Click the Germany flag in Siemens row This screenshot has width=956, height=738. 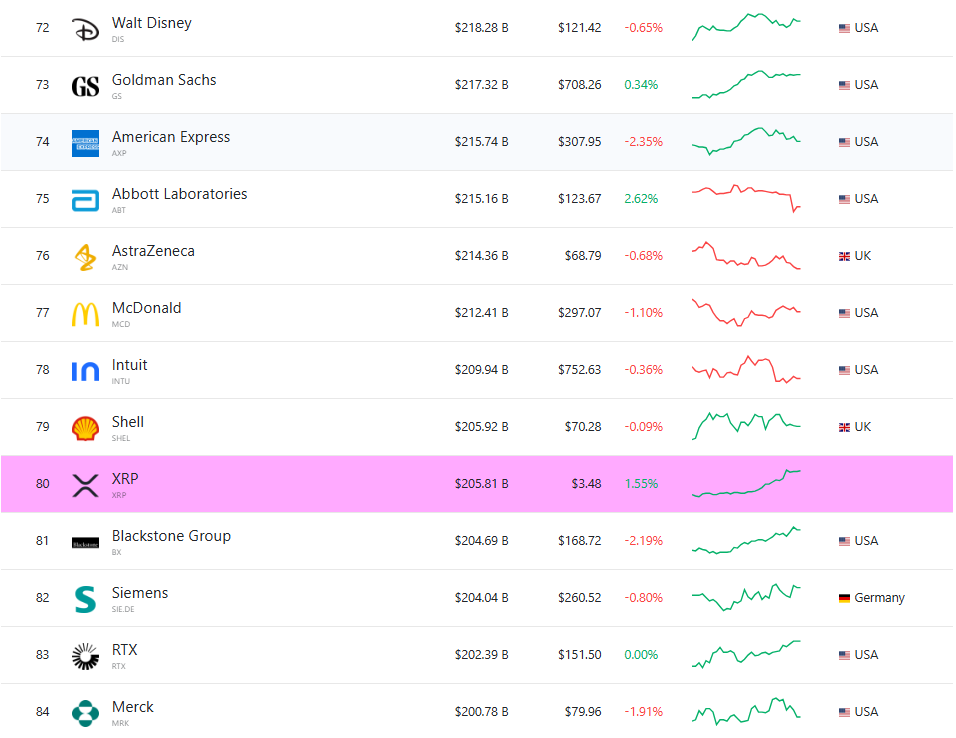[844, 598]
